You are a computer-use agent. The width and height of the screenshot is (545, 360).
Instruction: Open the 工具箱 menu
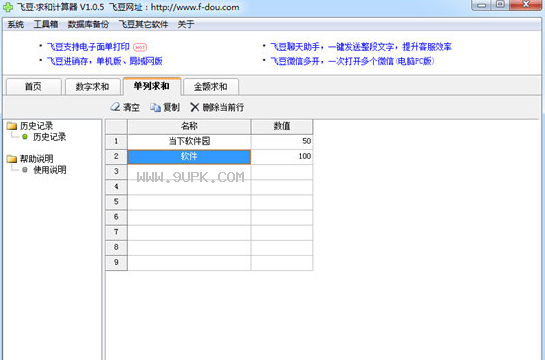coord(46,24)
